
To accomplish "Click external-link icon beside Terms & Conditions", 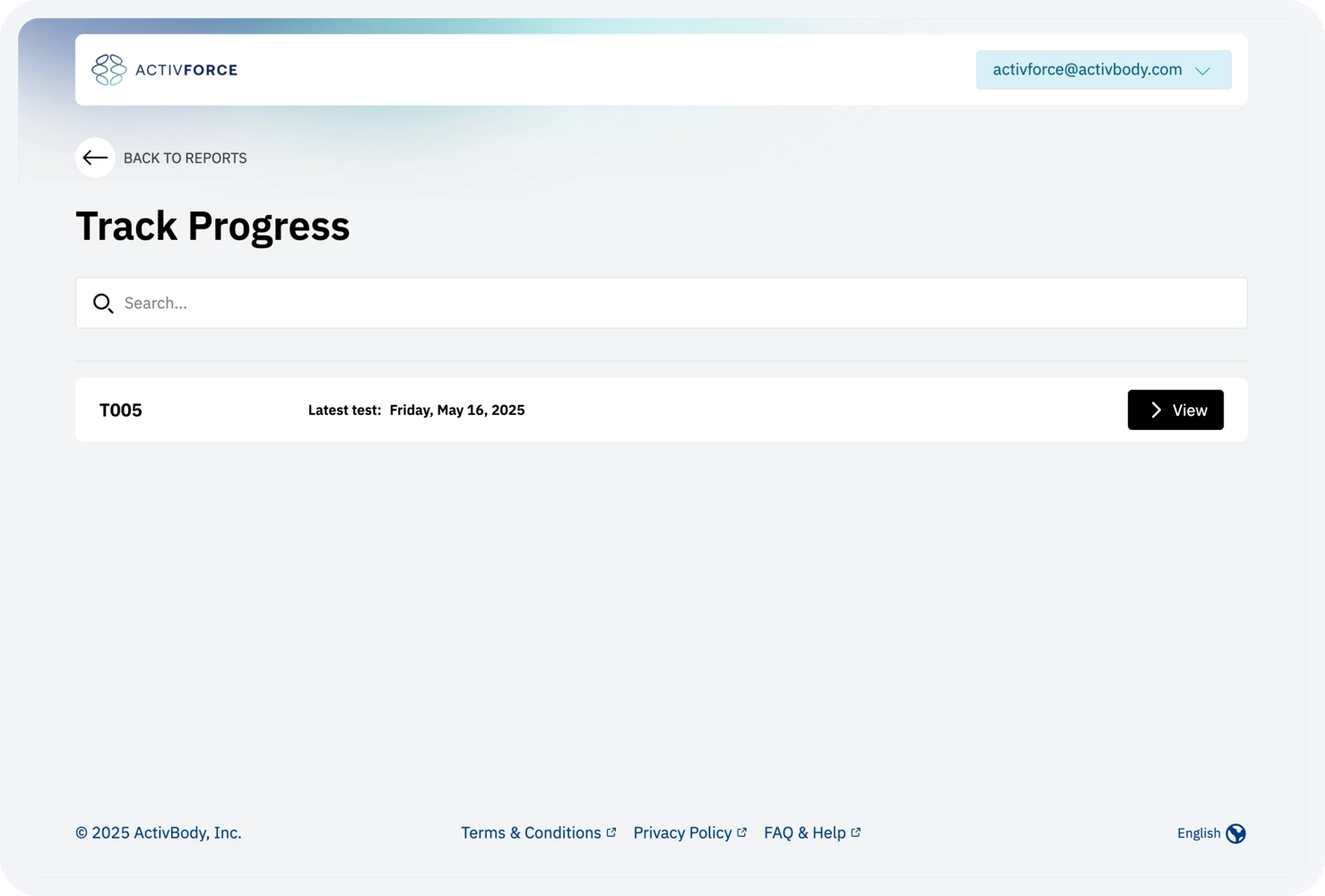I will [611, 832].
